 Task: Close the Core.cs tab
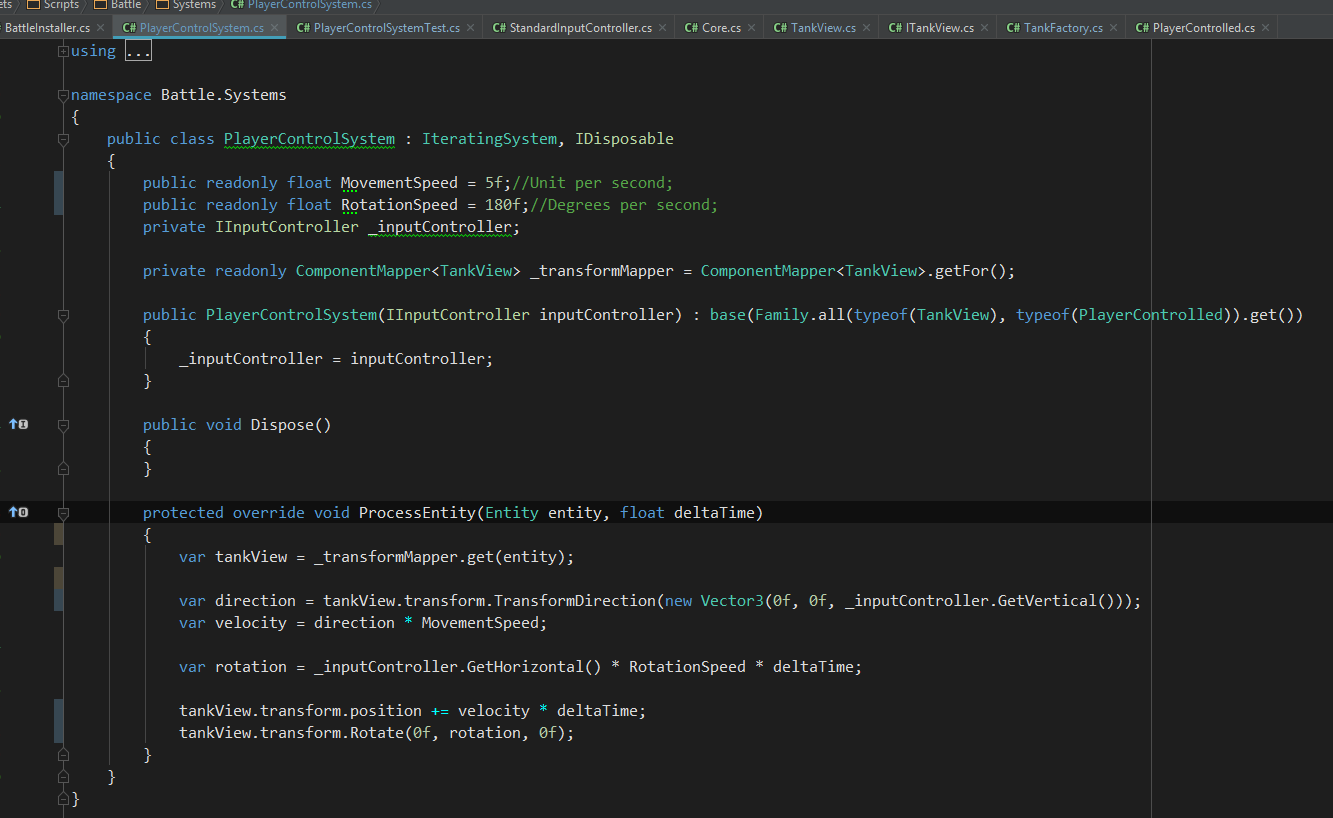coord(751,28)
